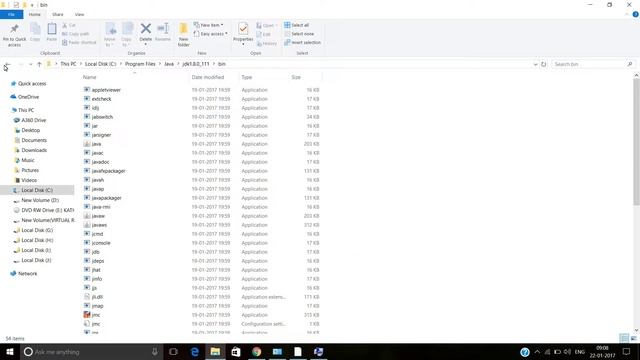Viewport: 640px width, 360px height.
Task: Click History in Open group
Action: [267, 43]
